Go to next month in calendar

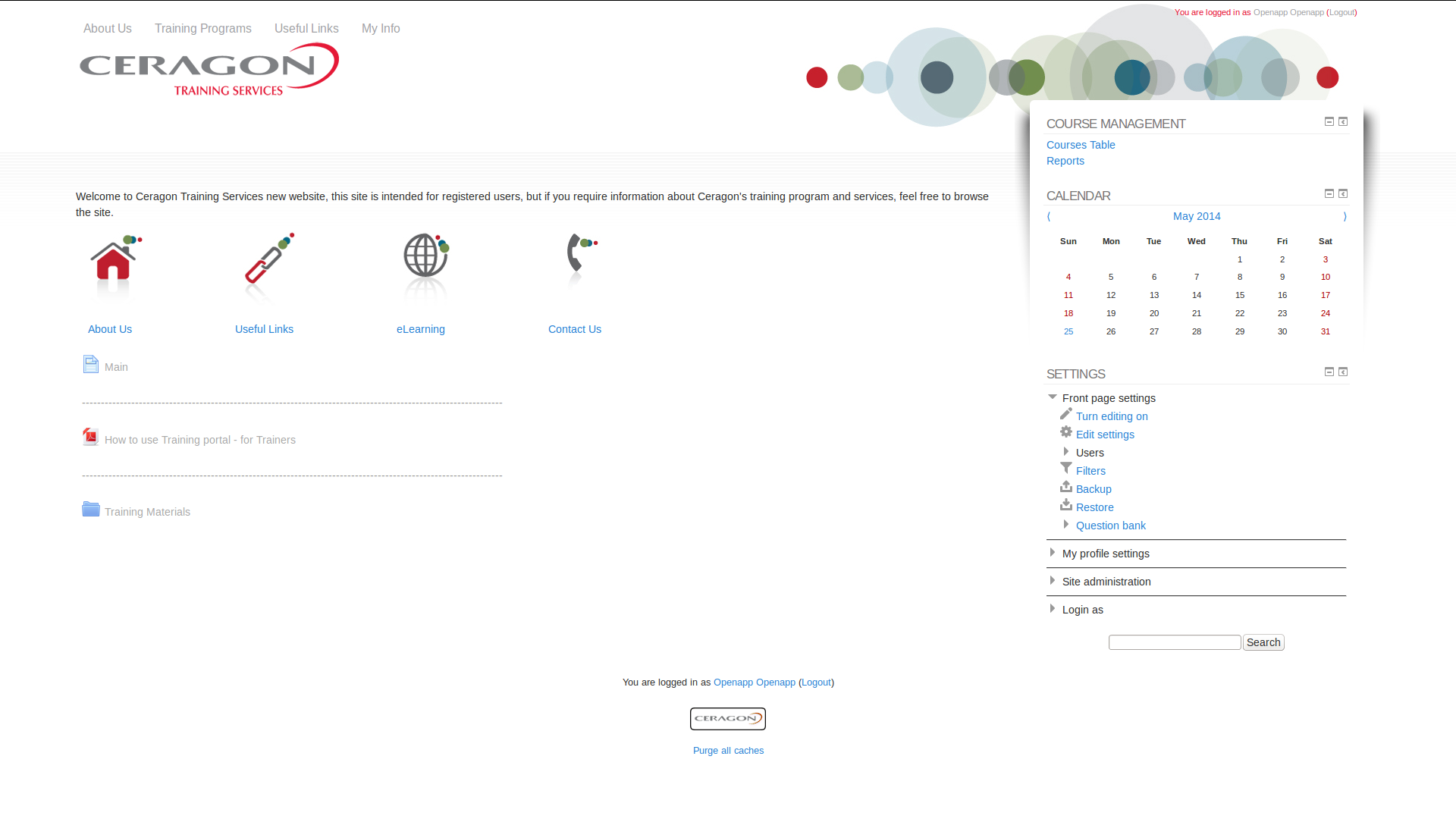[1345, 216]
